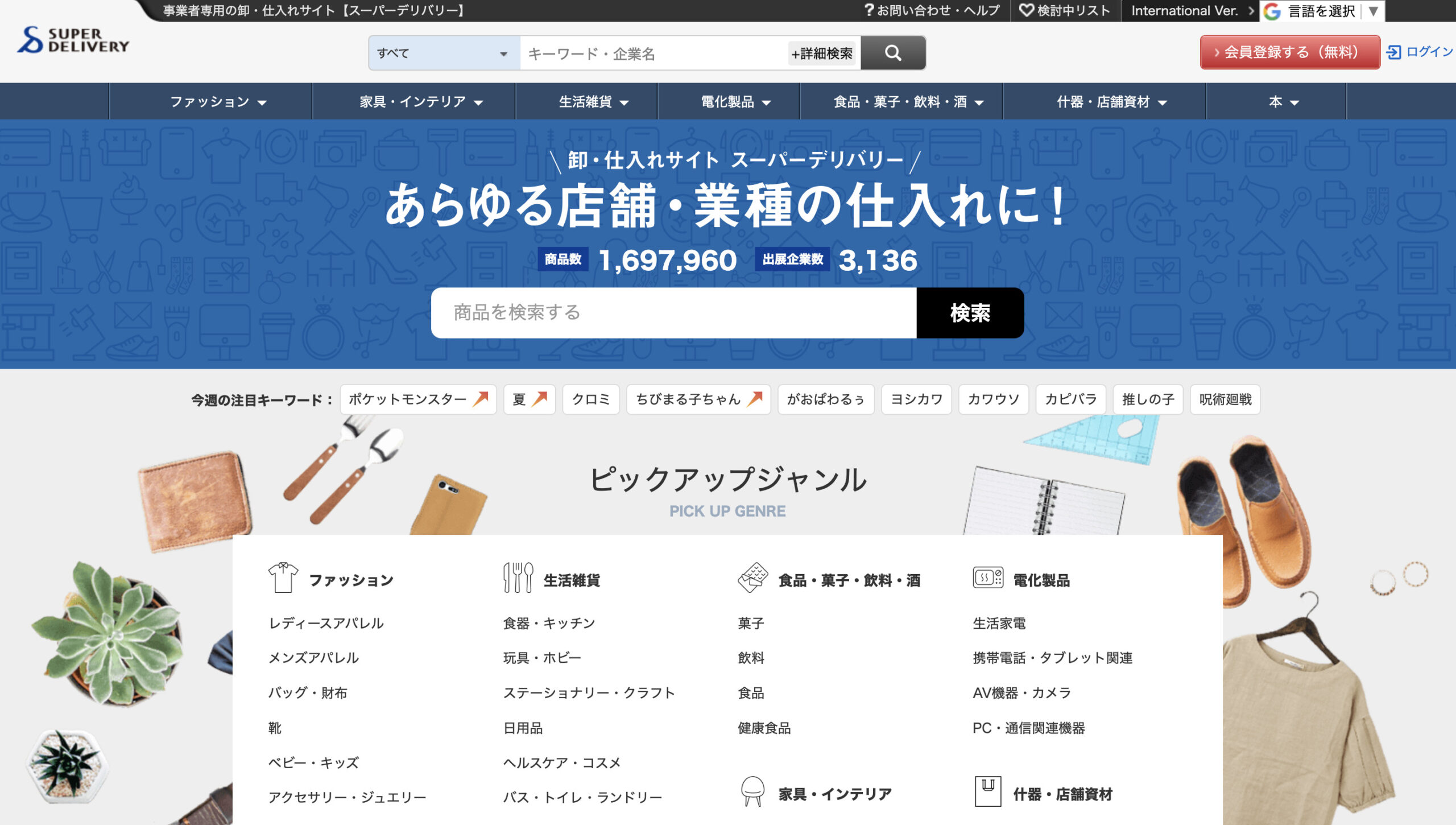The height and width of the screenshot is (825, 1456).
Task: Click the question mark help icon
Action: point(869,10)
